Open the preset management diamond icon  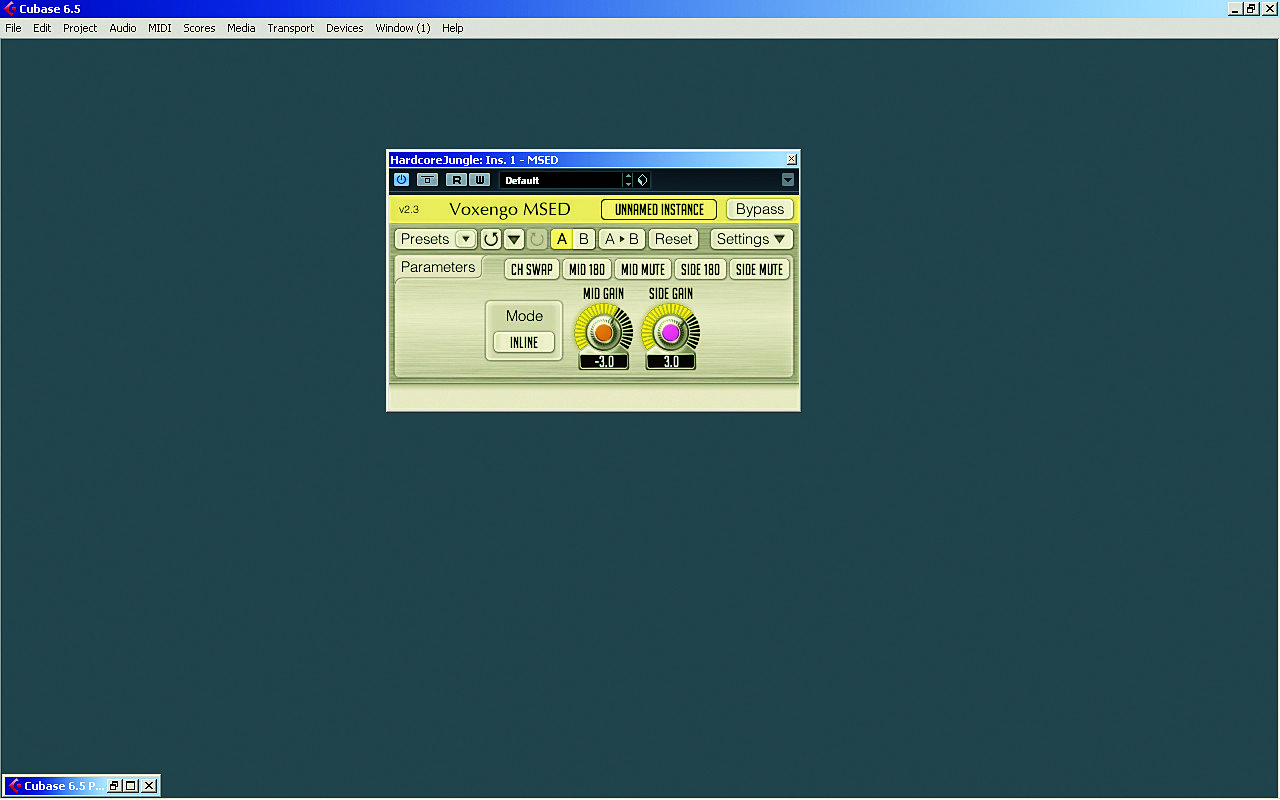point(642,180)
